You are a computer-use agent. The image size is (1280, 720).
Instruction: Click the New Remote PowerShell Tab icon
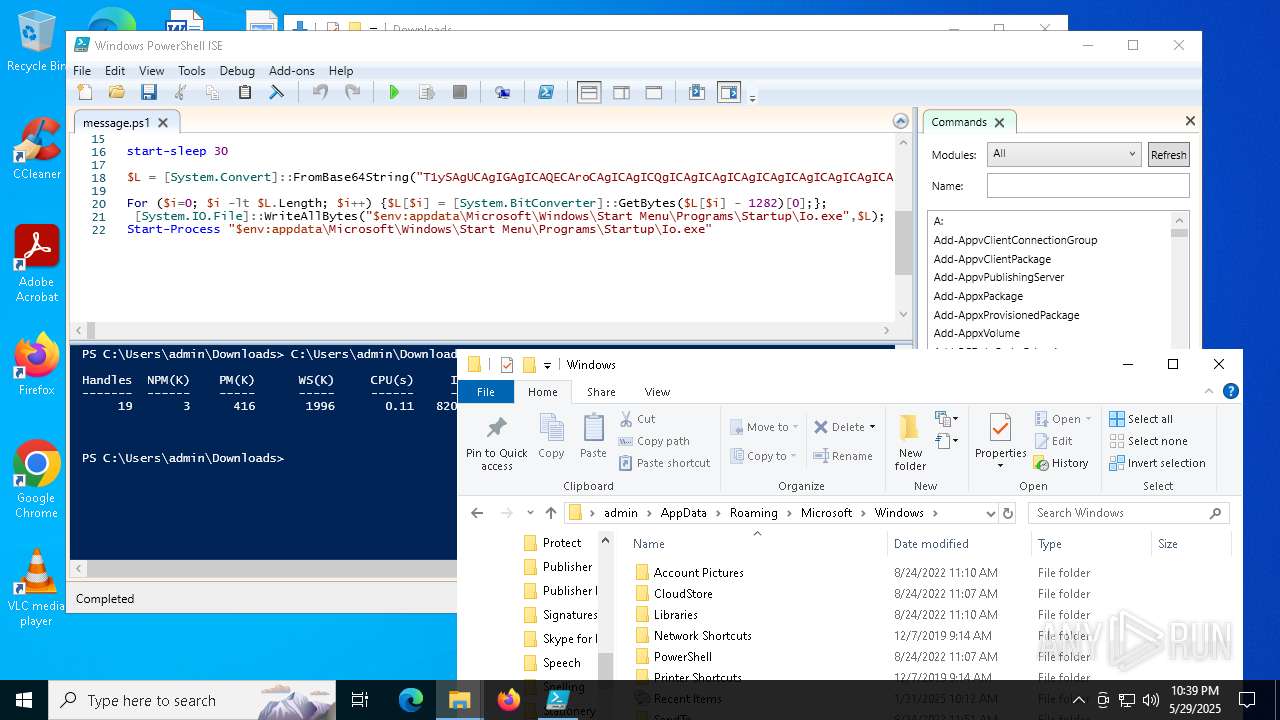[503, 92]
